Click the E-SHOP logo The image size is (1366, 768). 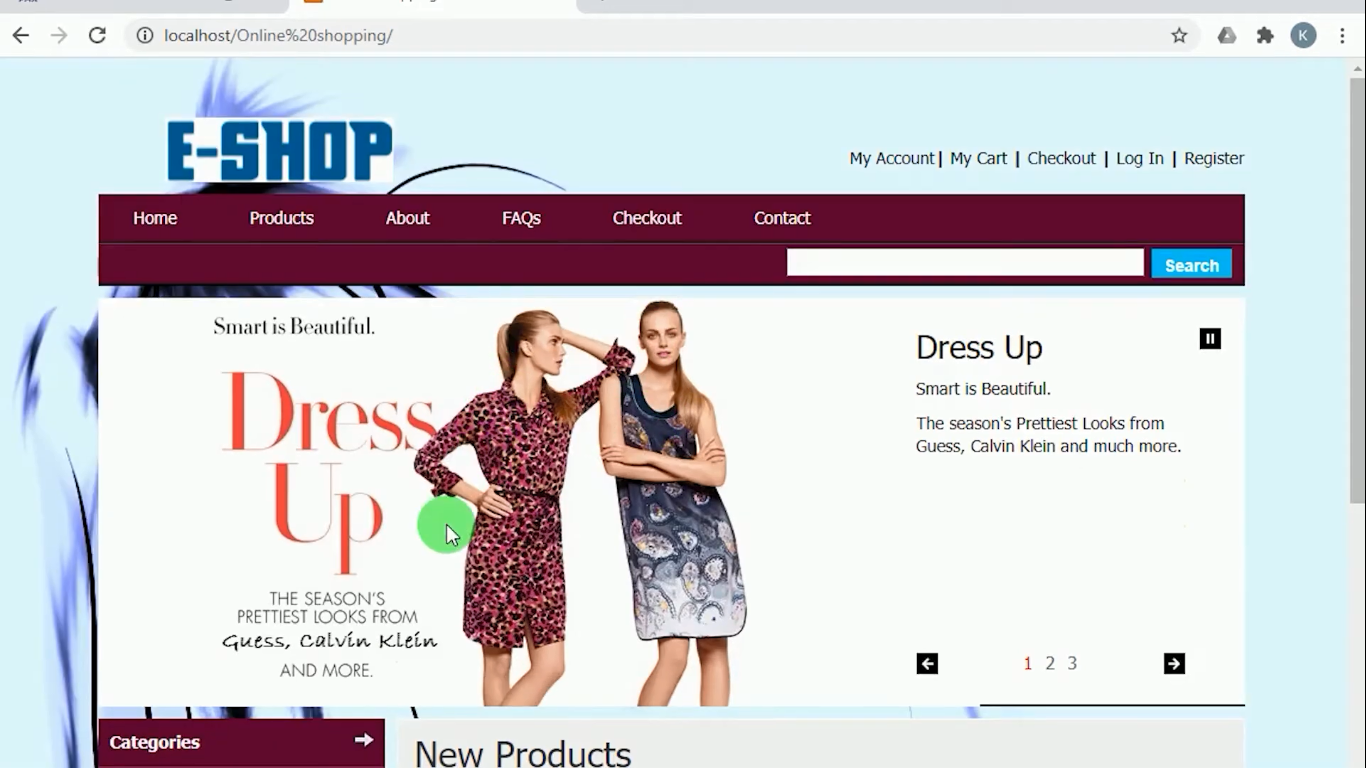(x=280, y=151)
